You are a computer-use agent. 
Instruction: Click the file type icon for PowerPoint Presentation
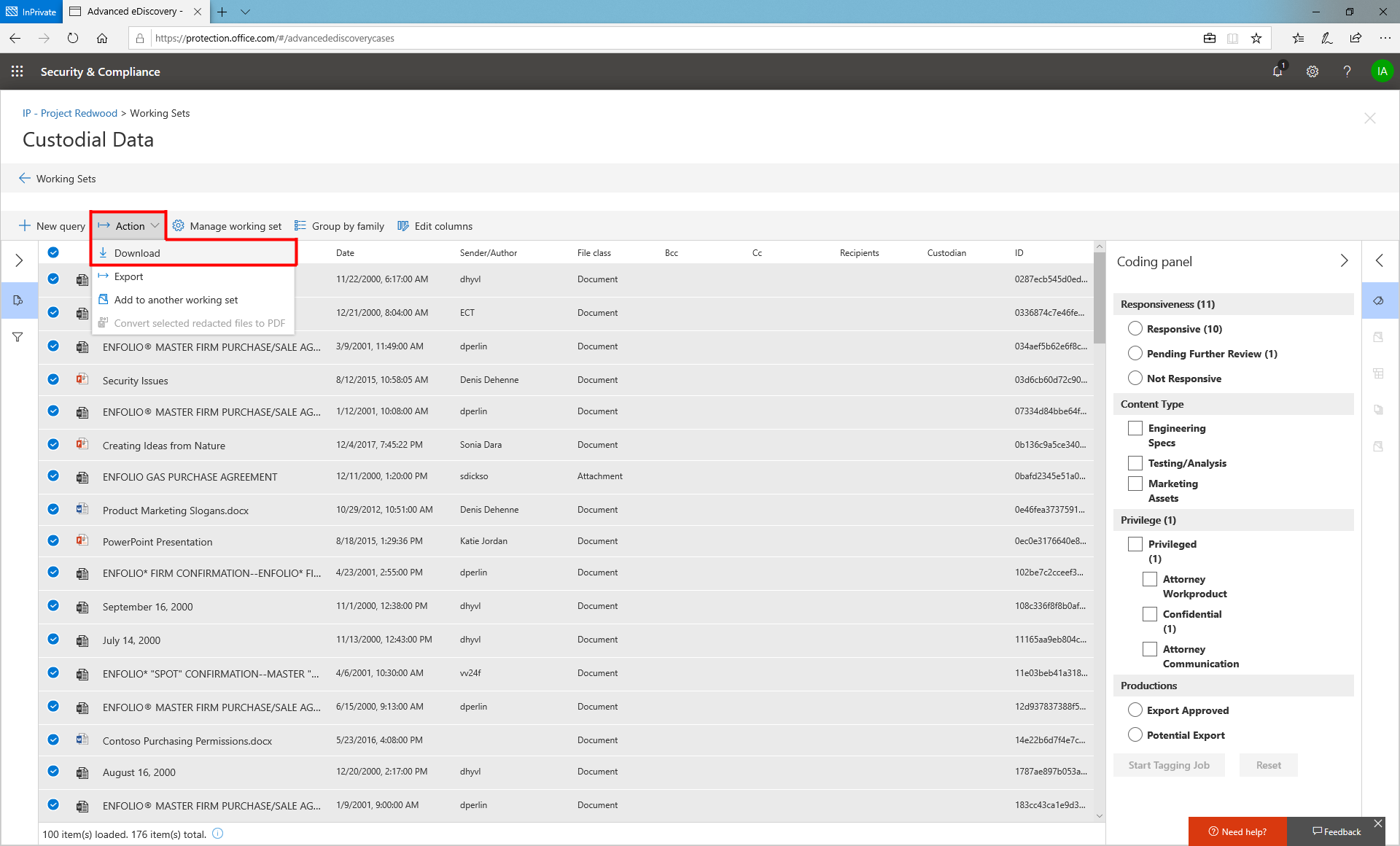coord(82,540)
